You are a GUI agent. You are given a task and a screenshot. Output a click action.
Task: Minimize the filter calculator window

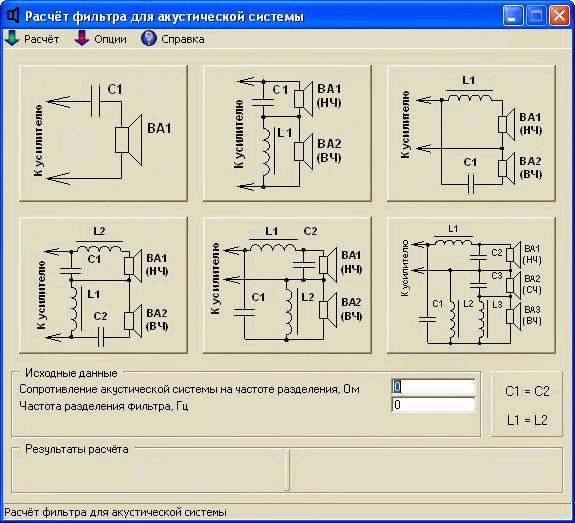513,16
